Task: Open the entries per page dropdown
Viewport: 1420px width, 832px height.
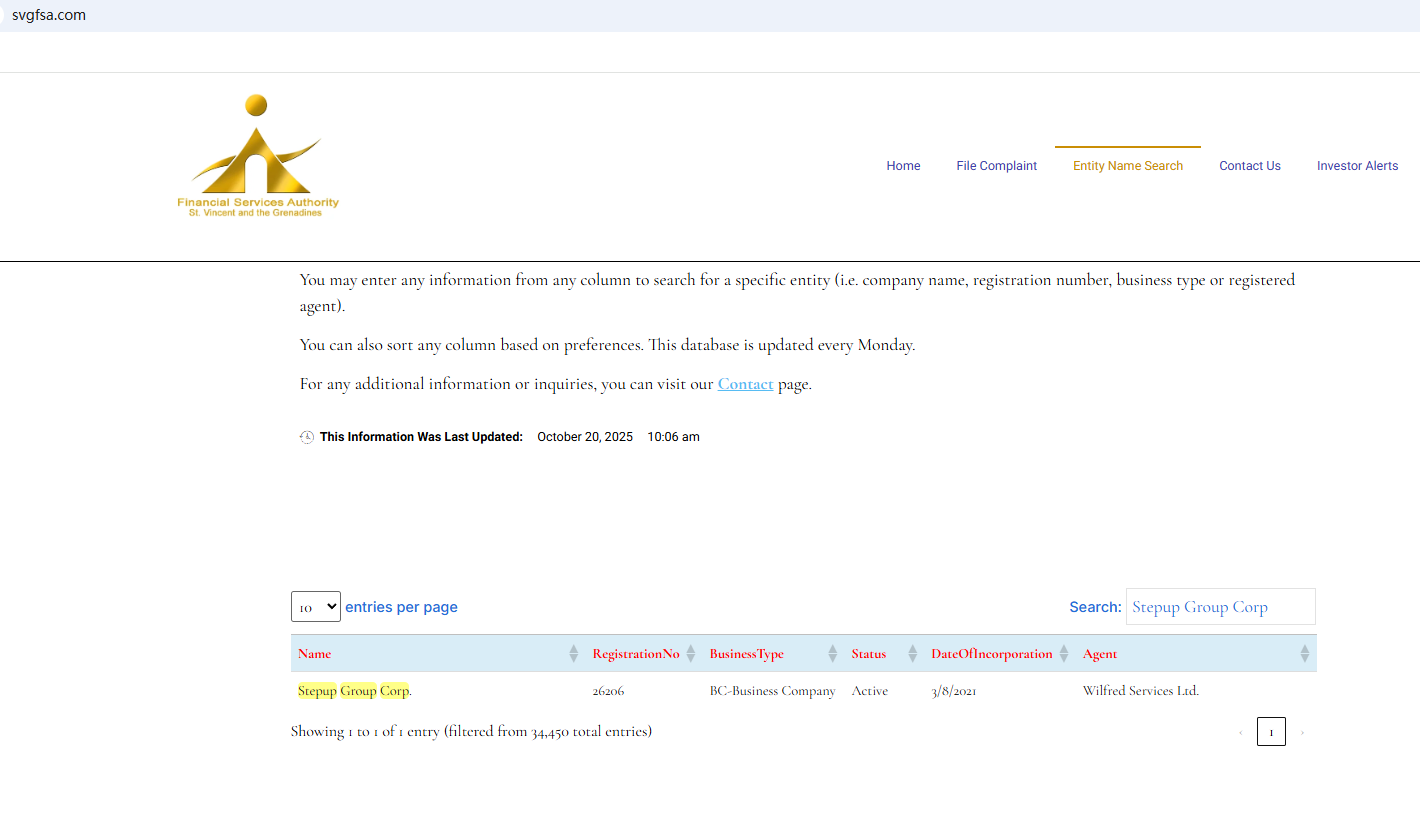Action: click(316, 607)
